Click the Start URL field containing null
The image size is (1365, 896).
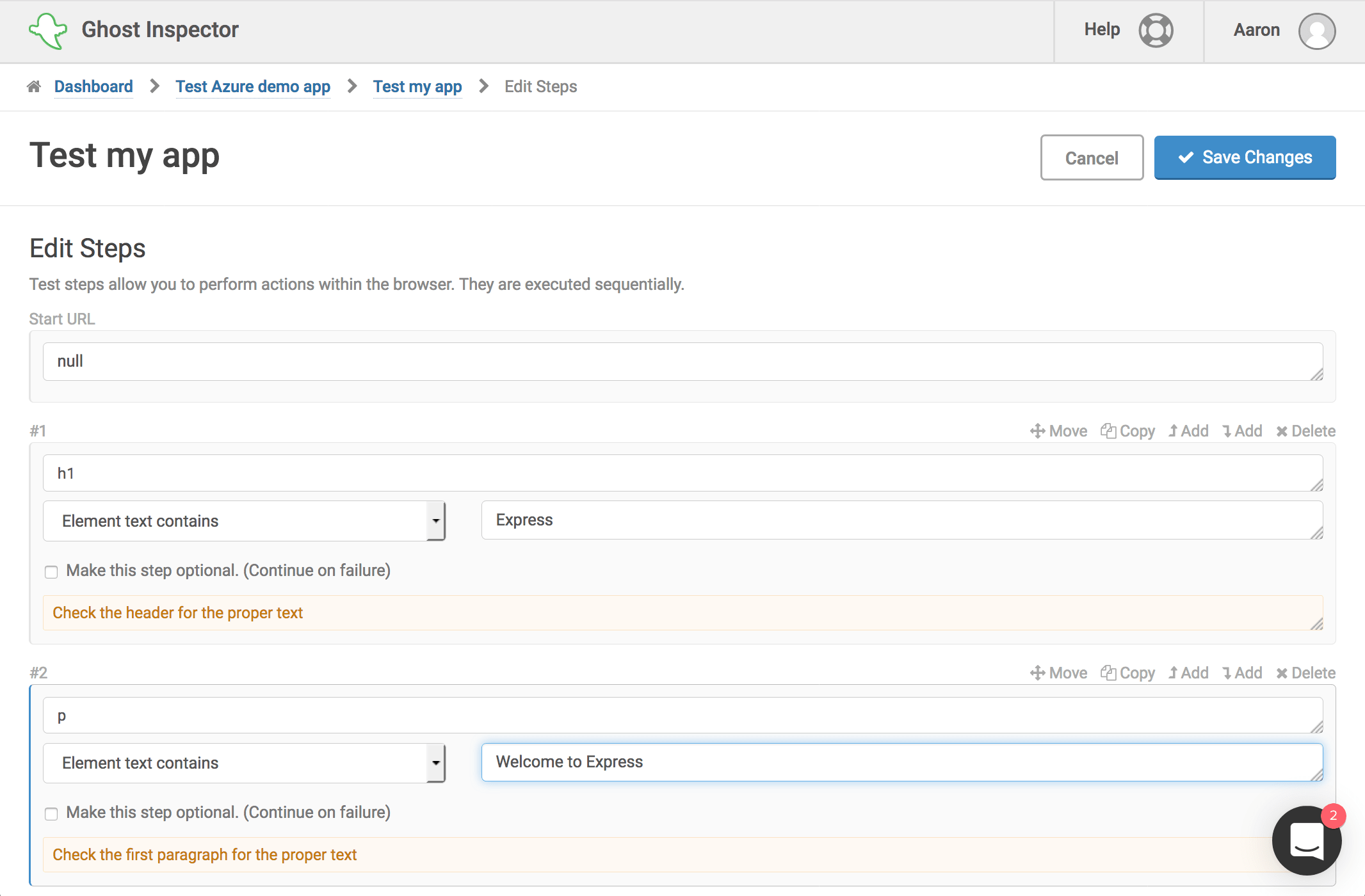click(x=683, y=362)
